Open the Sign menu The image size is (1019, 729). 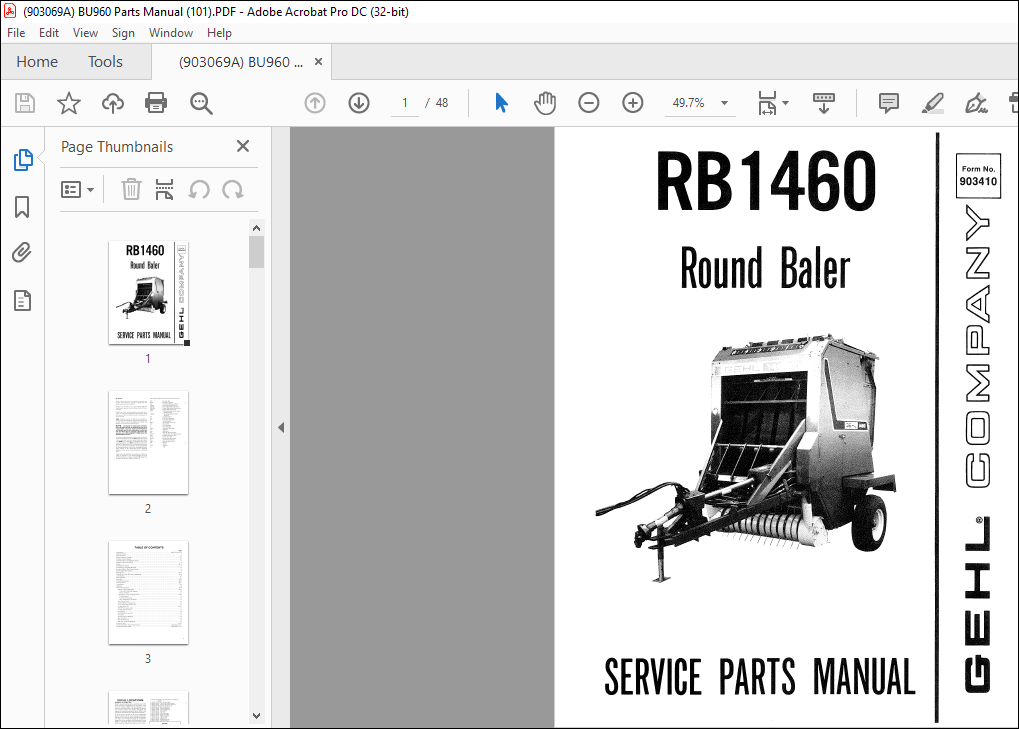click(x=123, y=33)
